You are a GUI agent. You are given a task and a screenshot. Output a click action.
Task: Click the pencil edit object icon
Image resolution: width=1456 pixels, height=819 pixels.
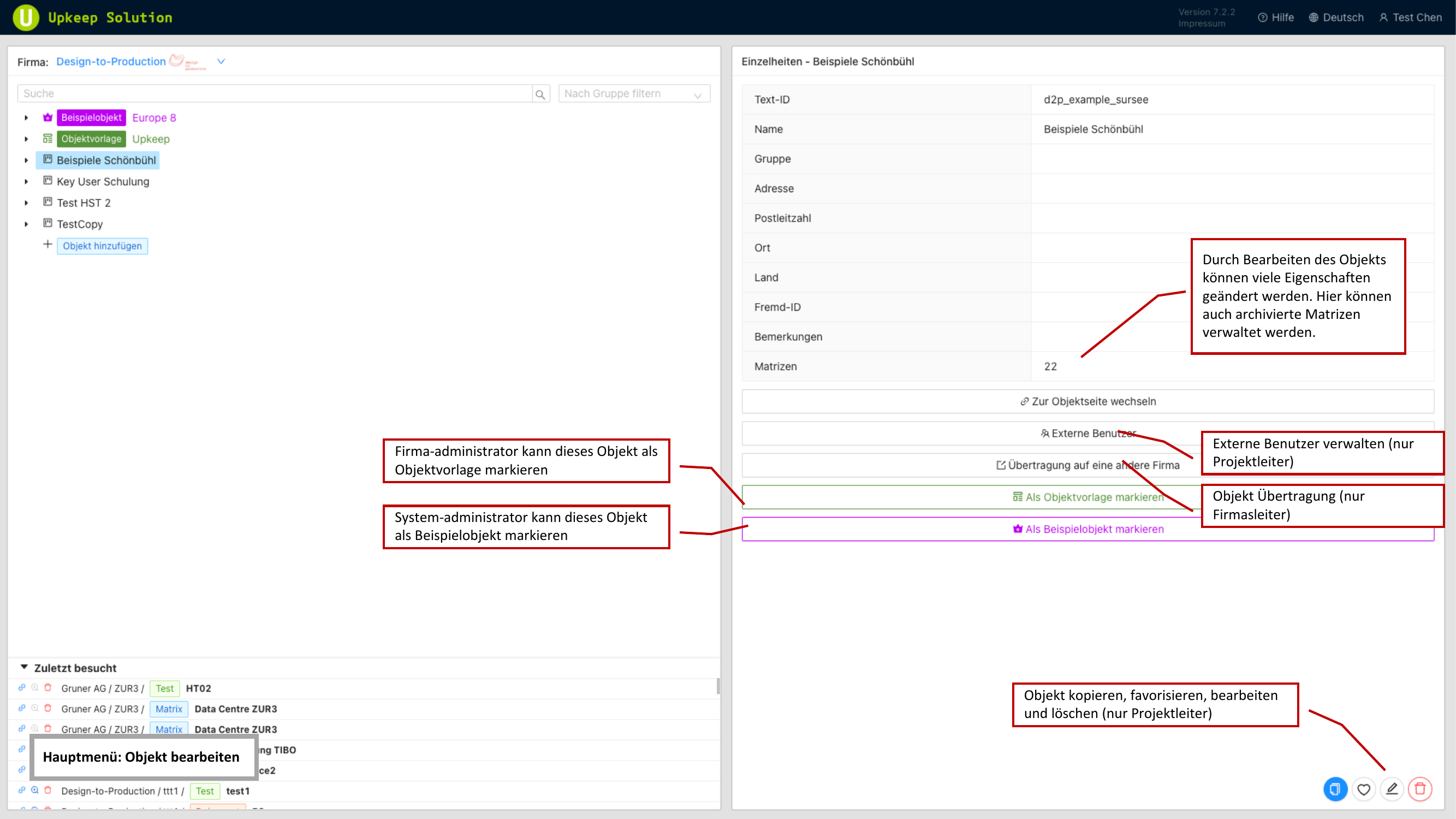click(1392, 789)
